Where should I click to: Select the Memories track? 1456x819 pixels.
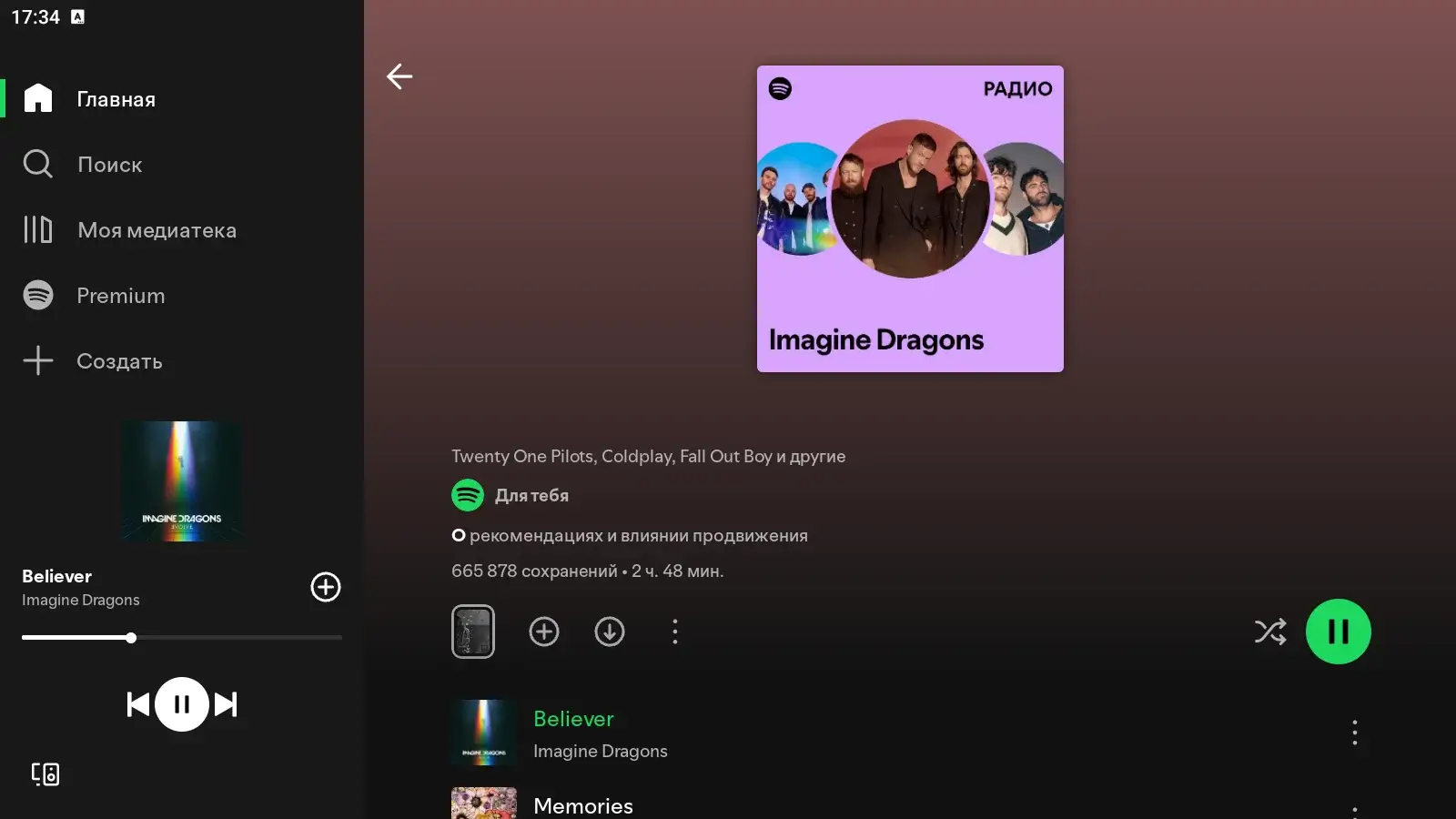coord(583,805)
